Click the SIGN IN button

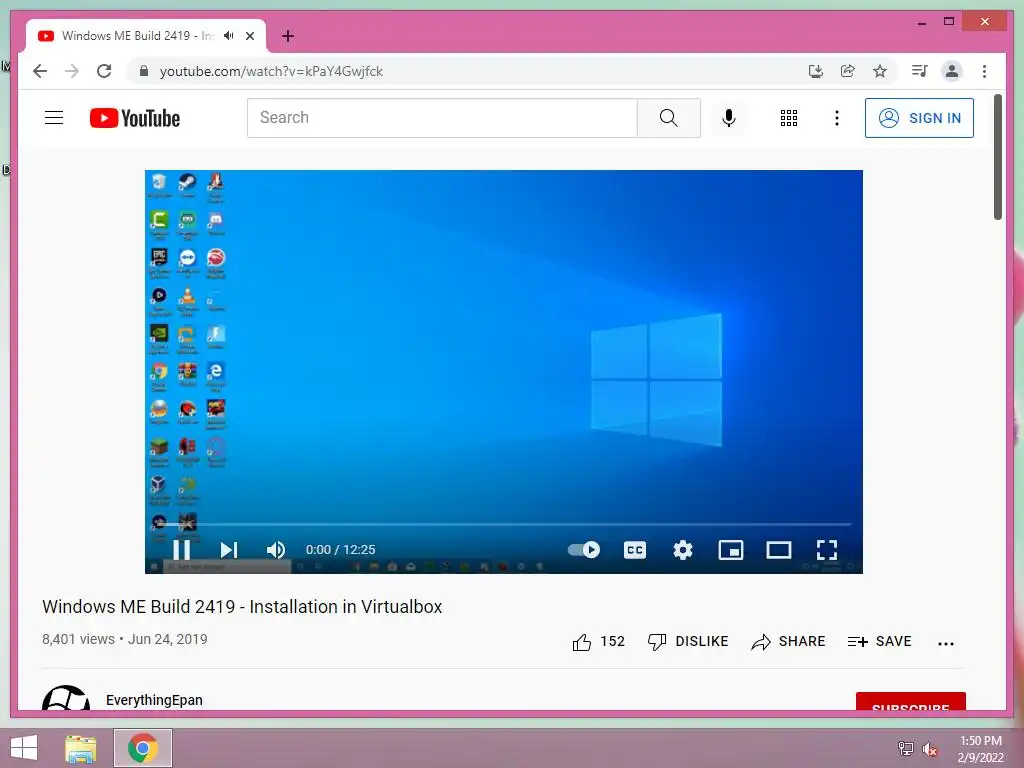point(919,118)
